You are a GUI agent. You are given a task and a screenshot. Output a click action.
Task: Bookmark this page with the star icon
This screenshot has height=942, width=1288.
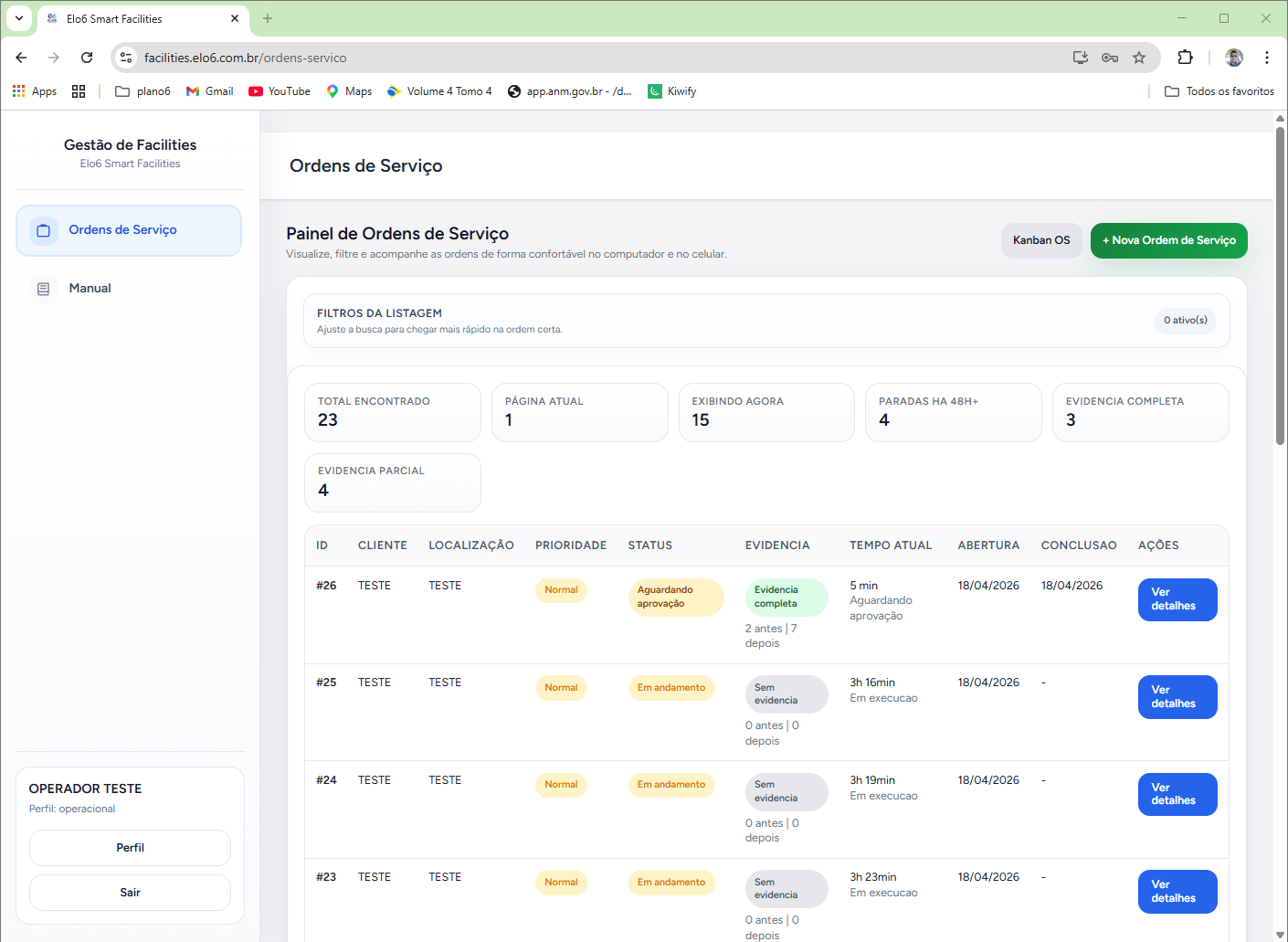pos(1139,58)
